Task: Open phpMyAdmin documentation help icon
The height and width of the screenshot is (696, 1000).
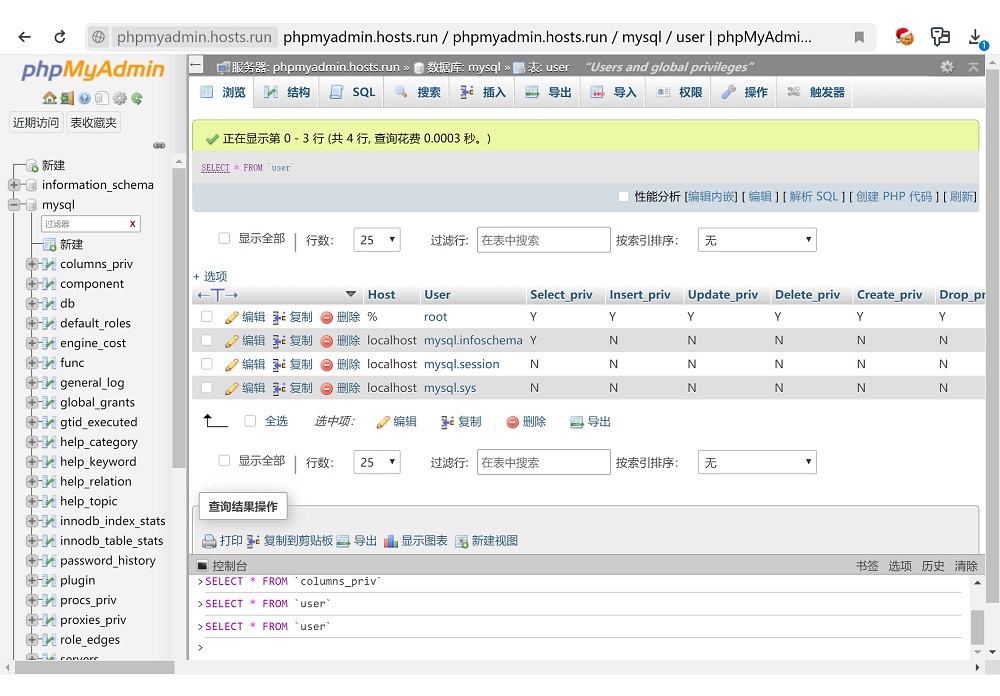Action: click(x=84, y=98)
